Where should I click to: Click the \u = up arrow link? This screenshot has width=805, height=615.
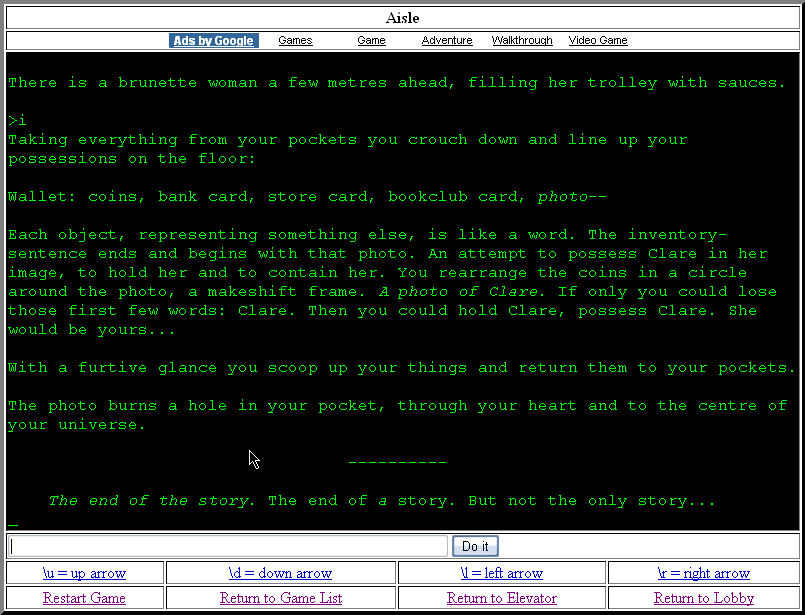pos(84,573)
